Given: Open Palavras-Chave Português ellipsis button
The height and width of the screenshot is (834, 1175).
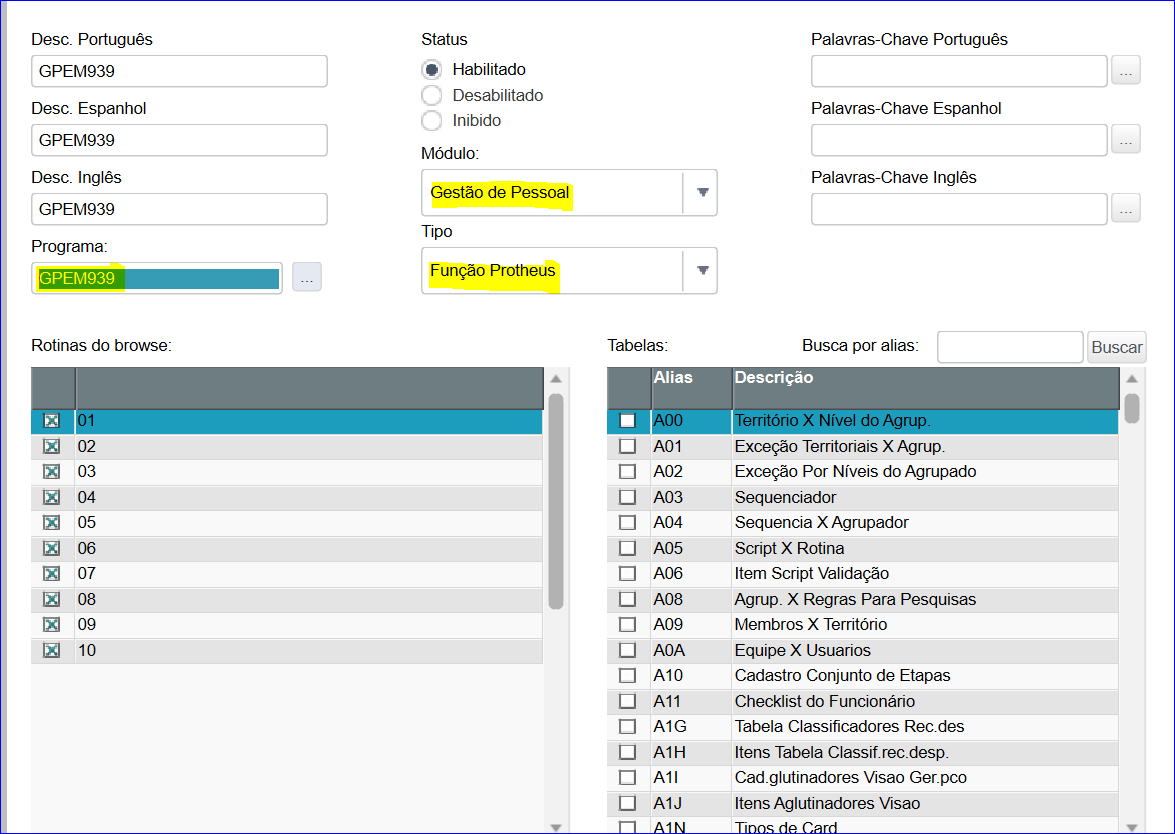Looking at the screenshot, I should [x=1126, y=71].
